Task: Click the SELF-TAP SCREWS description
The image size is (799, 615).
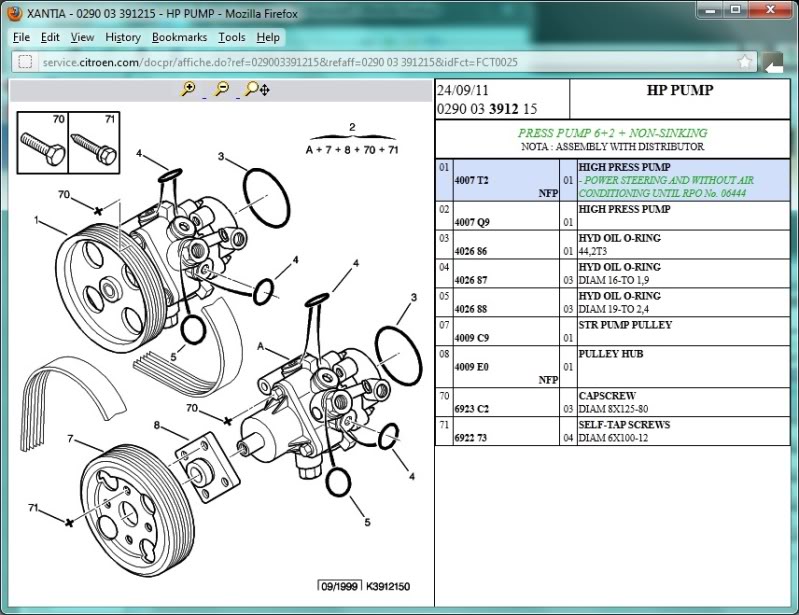Action: click(624, 425)
